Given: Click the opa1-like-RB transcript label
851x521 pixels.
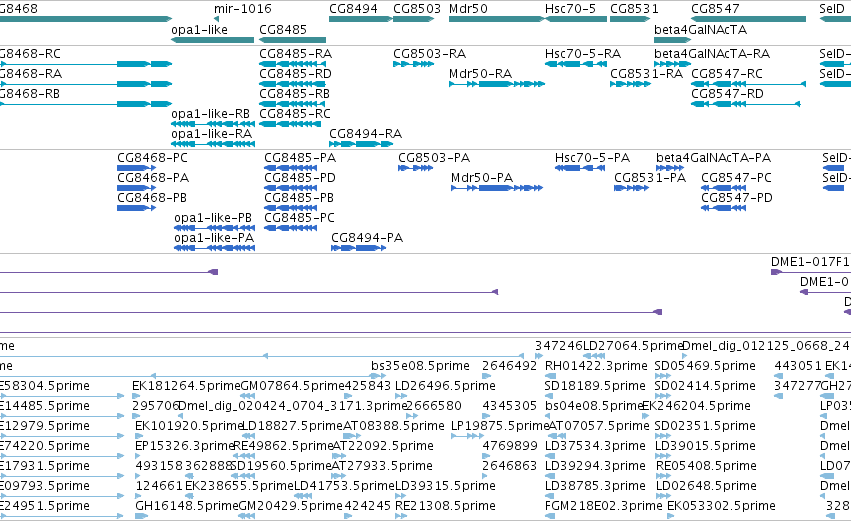Looking at the screenshot, I should tap(211, 114).
